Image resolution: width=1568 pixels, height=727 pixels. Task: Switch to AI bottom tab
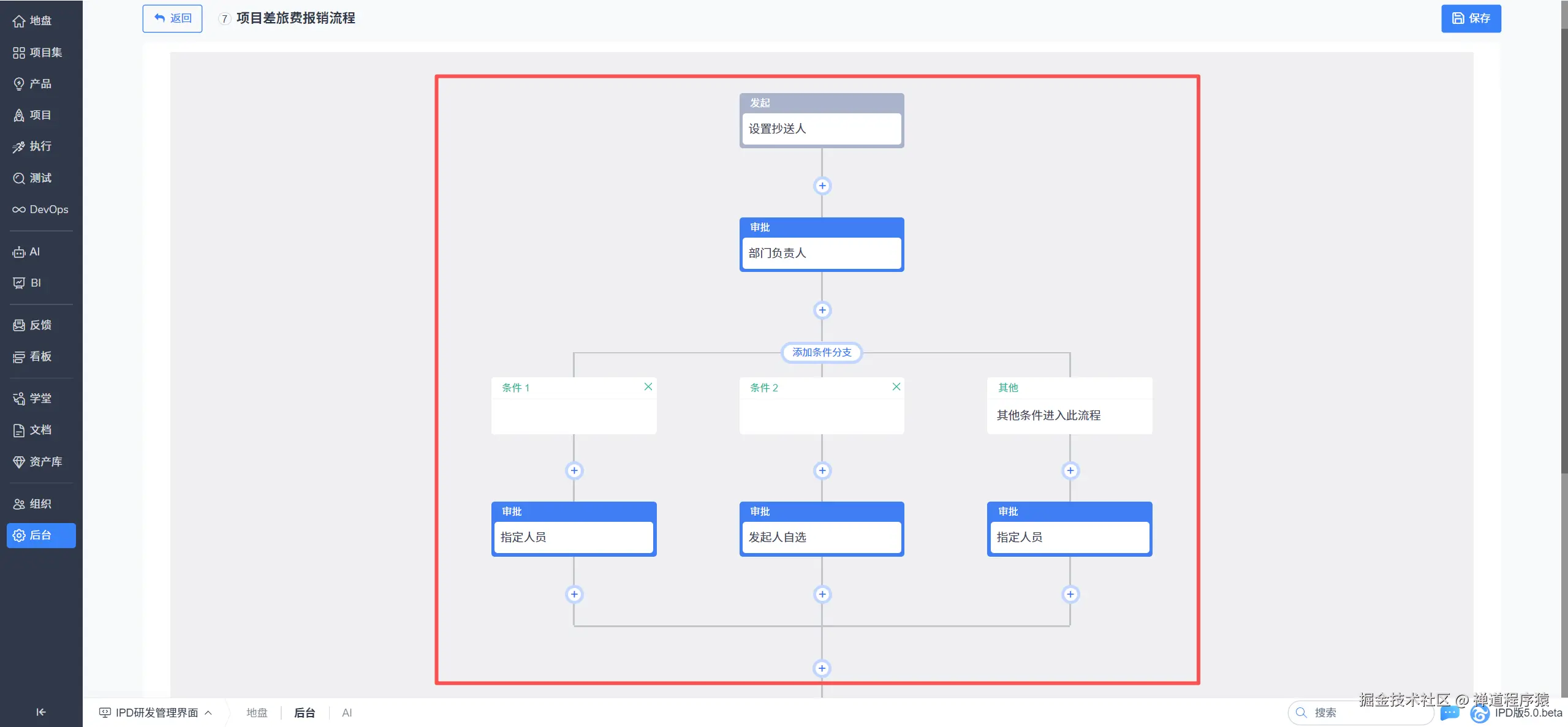[x=347, y=712]
